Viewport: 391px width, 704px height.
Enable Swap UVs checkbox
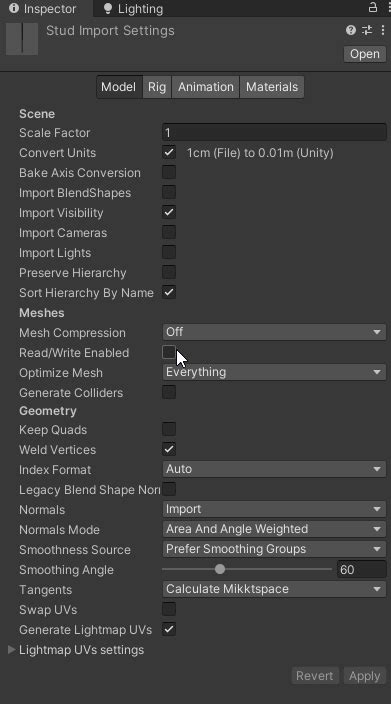point(169,609)
